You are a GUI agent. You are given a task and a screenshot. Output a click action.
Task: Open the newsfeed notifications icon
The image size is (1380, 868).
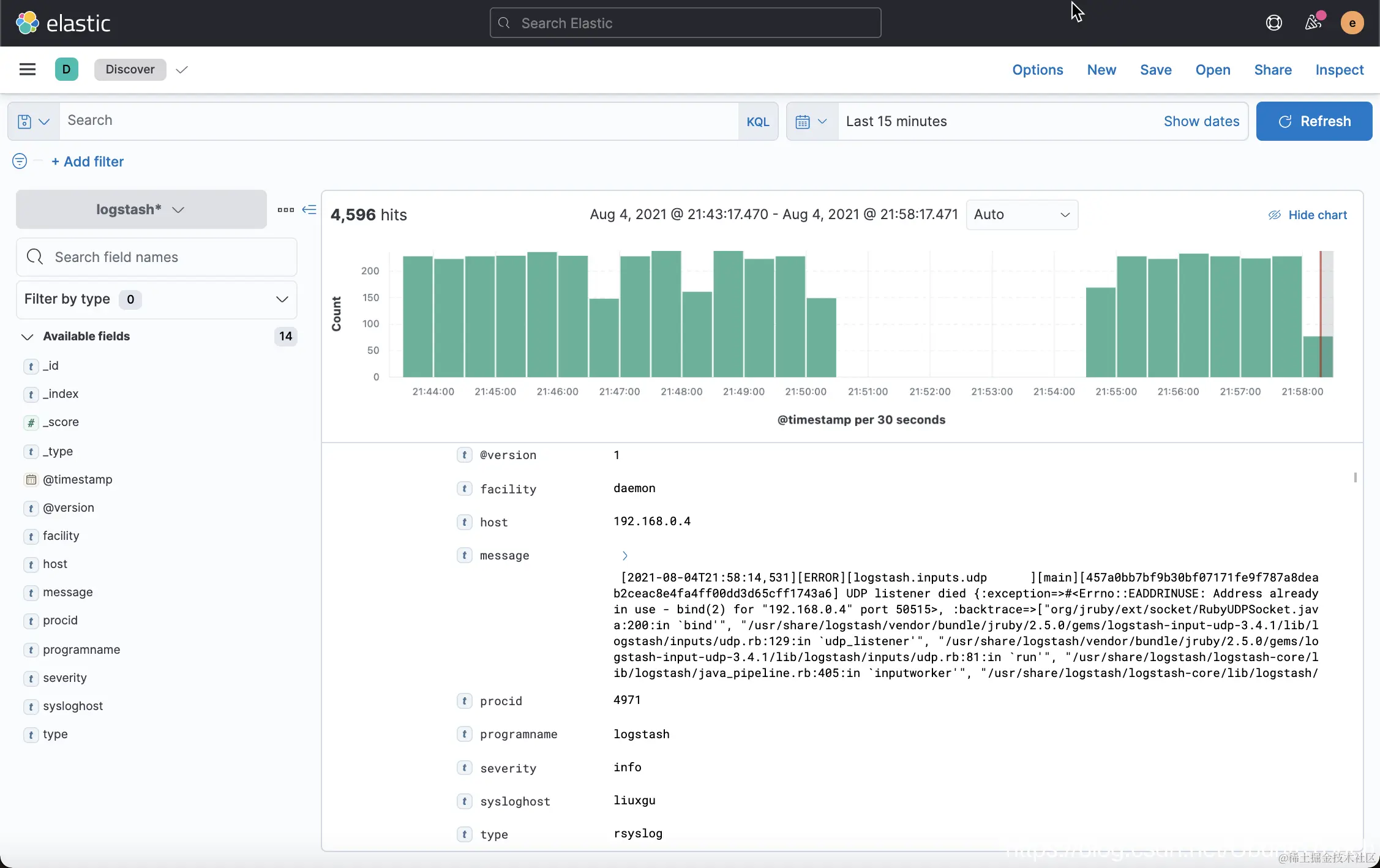[1313, 23]
